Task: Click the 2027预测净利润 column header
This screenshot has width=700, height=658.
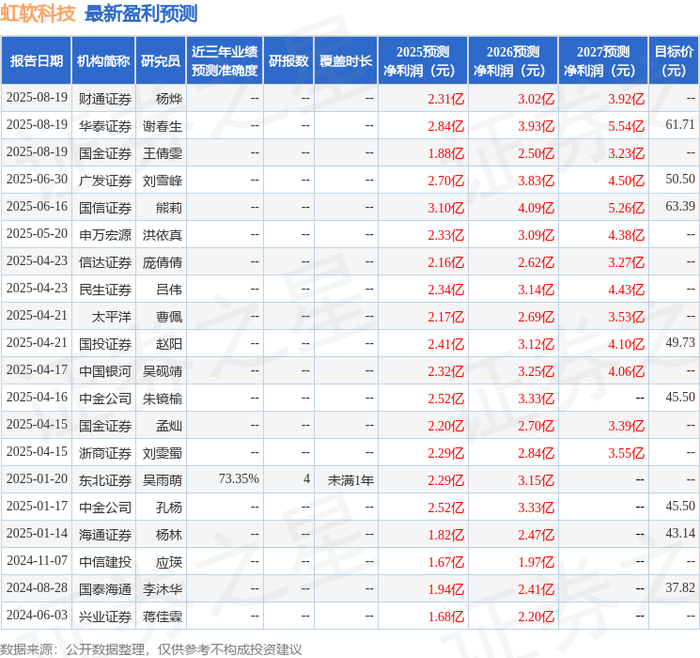Action: tap(603, 61)
